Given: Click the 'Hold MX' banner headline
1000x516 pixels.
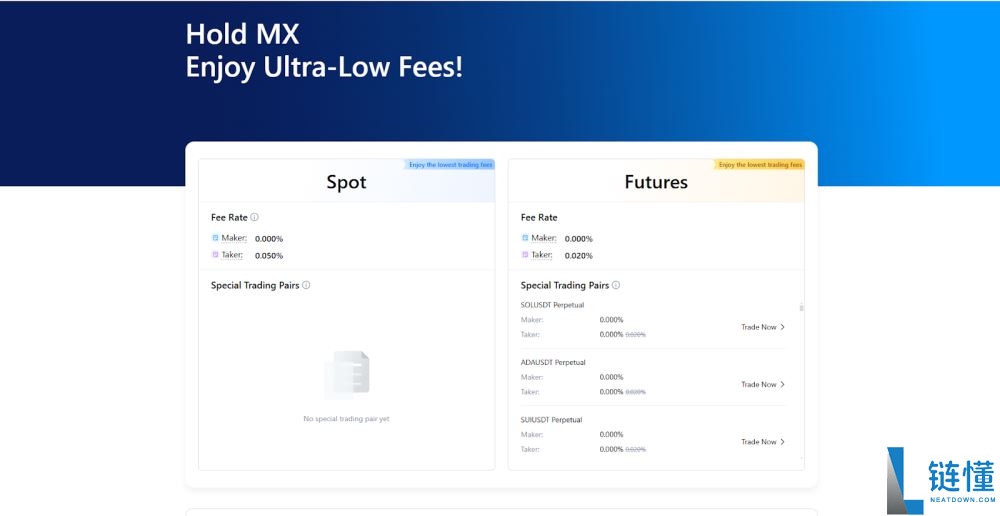Looking at the screenshot, I should (242, 34).
